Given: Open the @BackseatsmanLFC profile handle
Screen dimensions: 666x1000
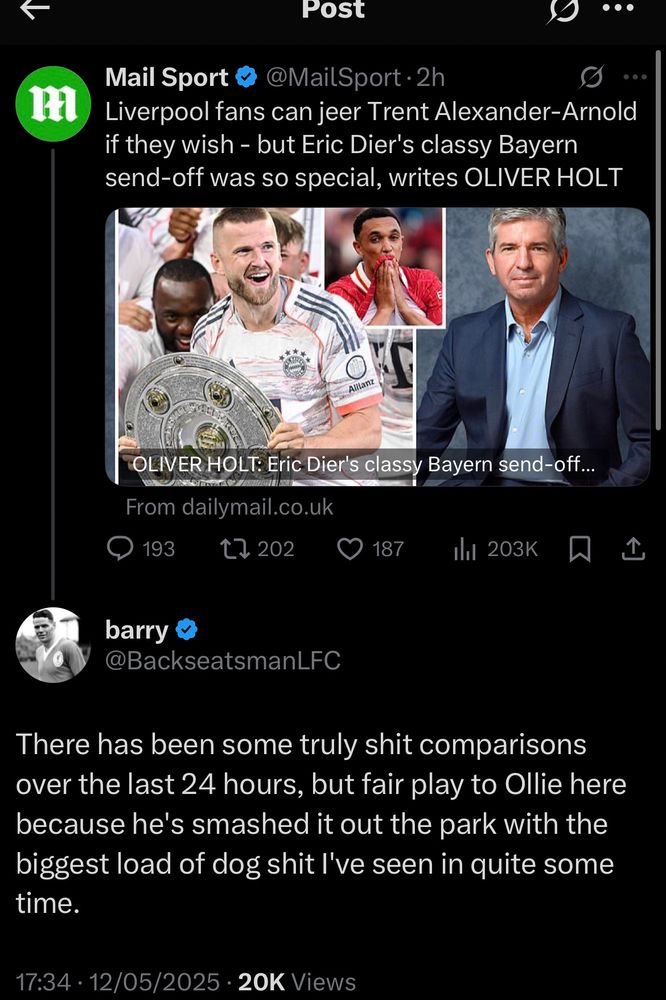Looking at the screenshot, I should 223,661.
